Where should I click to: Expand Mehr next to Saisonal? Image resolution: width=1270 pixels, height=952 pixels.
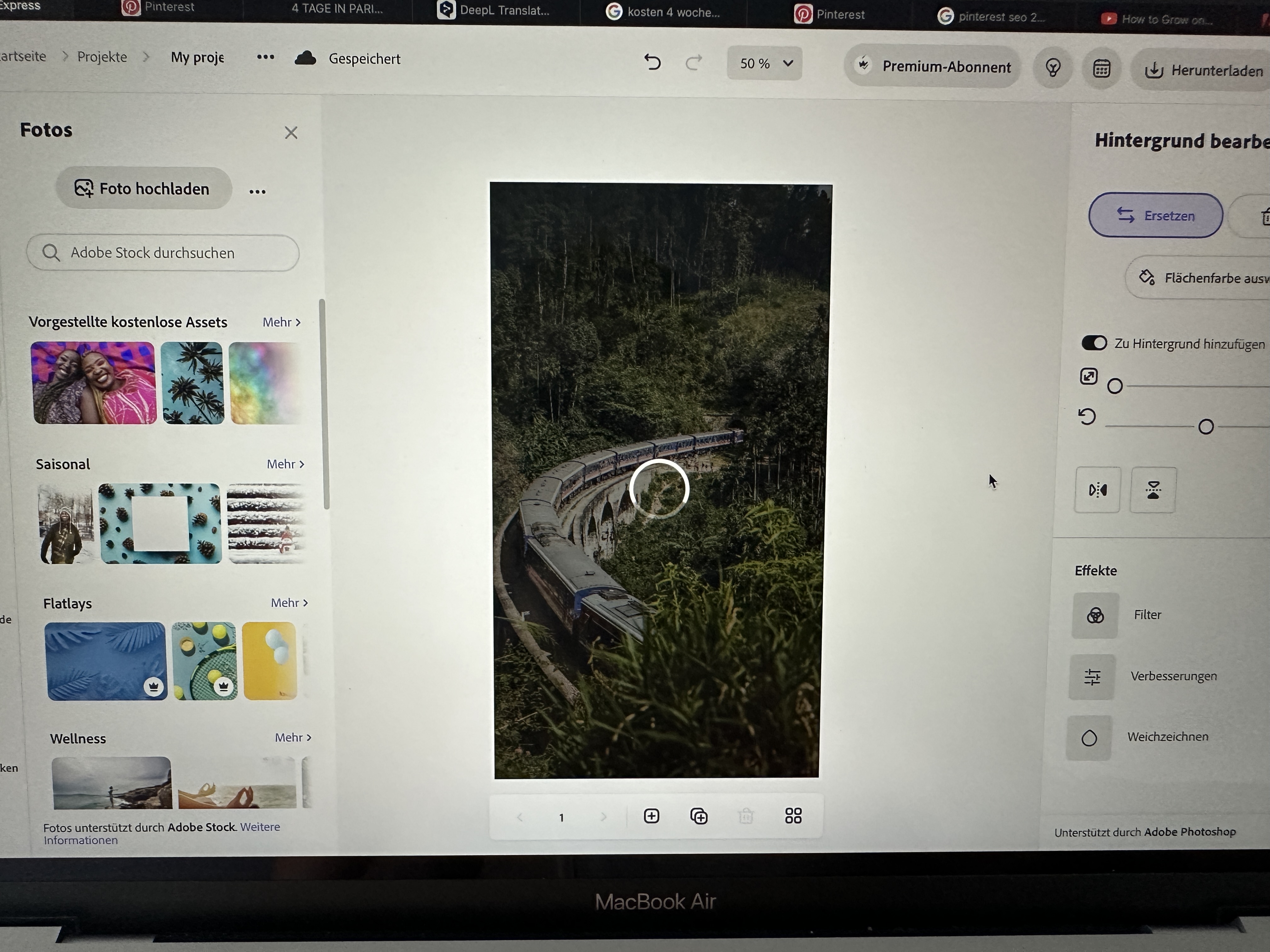coord(285,464)
